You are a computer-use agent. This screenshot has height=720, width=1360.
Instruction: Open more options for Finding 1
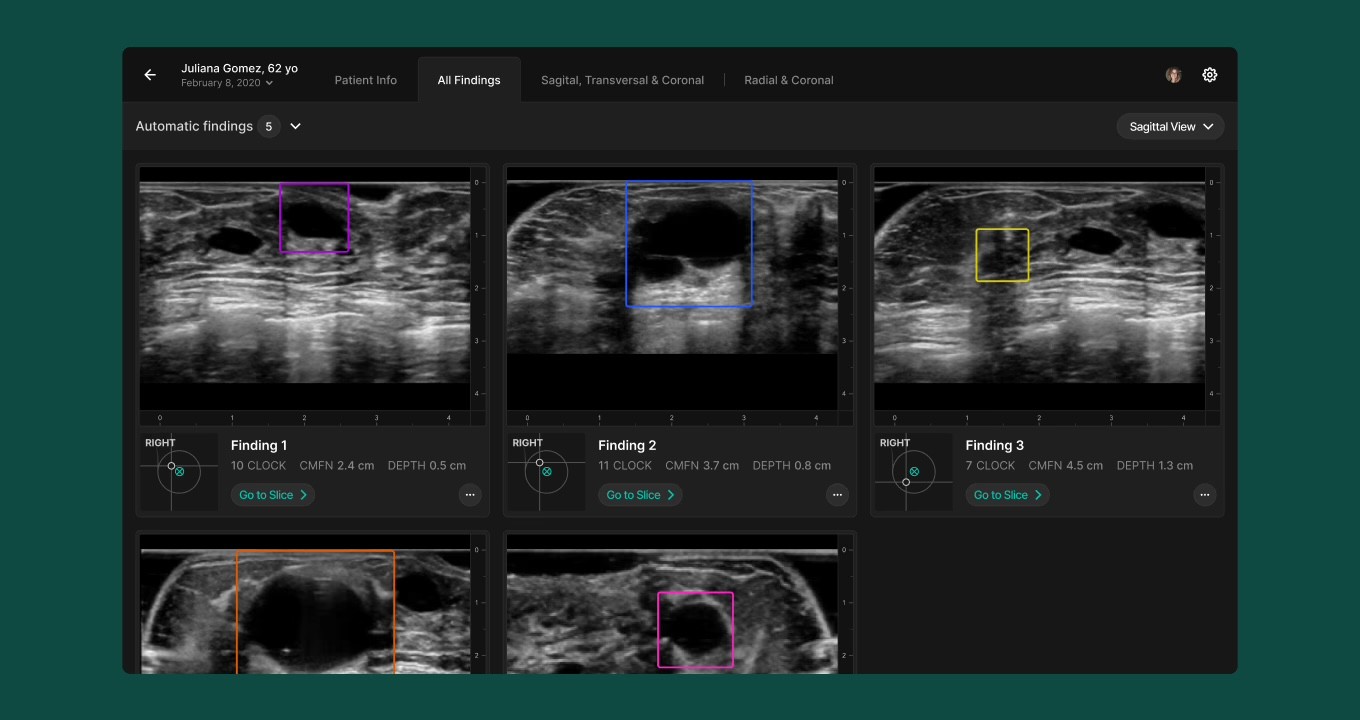pos(470,495)
